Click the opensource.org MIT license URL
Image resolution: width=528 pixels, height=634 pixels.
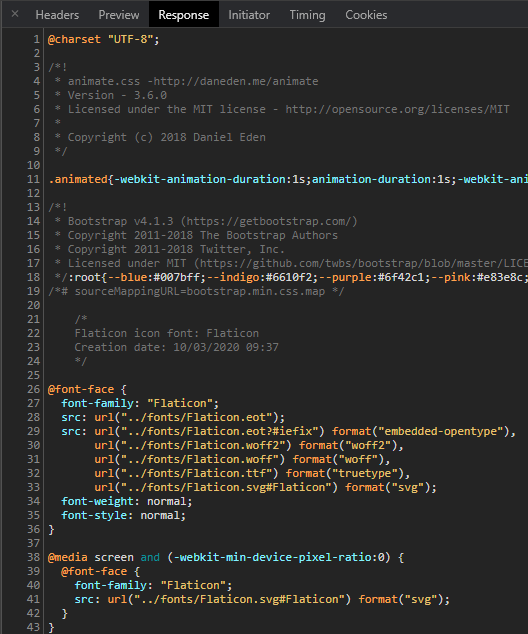tap(397, 109)
